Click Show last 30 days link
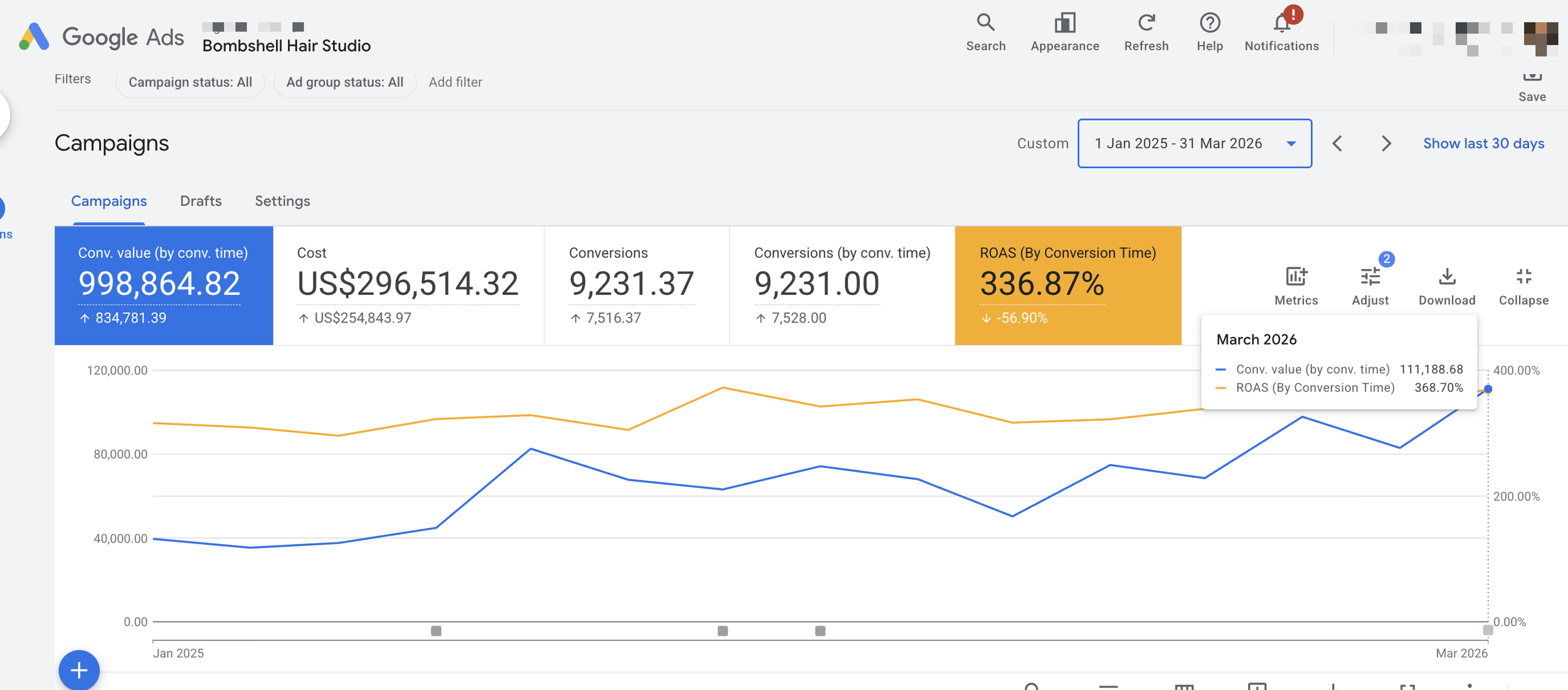The width and height of the screenshot is (1568, 690). [x=1483, y=143]
